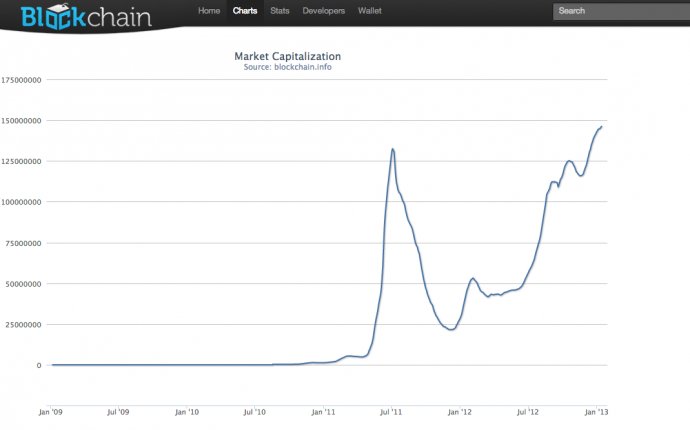Image resolution: width=690 pixels, height=430 pixels.
Task: Click the 150000000 y-axis label
Action: pyautogui.click(x=21, y=121)
